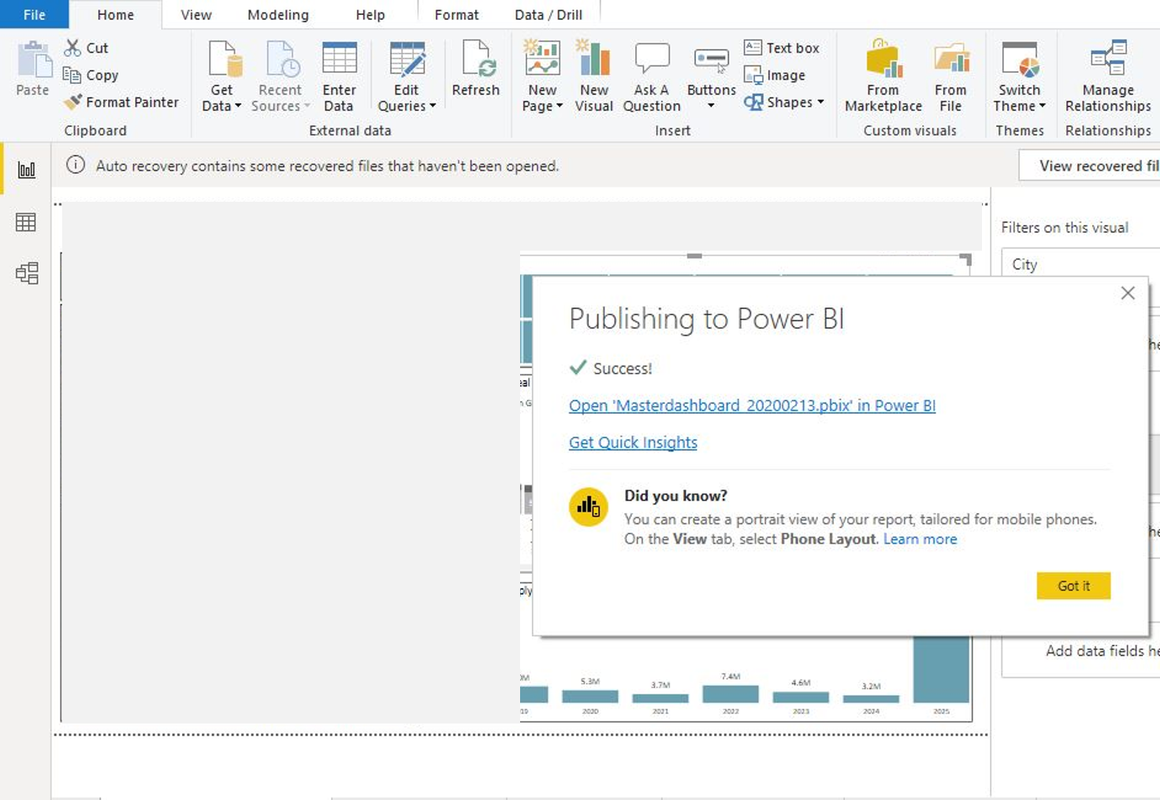The width and height of the screenshot is (1160, 800).
Task: Select the City filter card
Action: (1081, 264)
